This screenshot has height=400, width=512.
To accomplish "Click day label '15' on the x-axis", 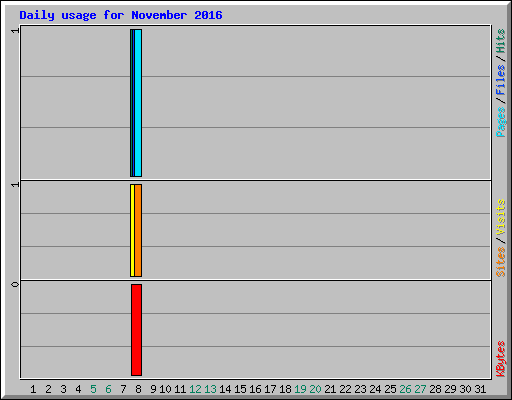I will pyautogui.click(x=240, y=389).
